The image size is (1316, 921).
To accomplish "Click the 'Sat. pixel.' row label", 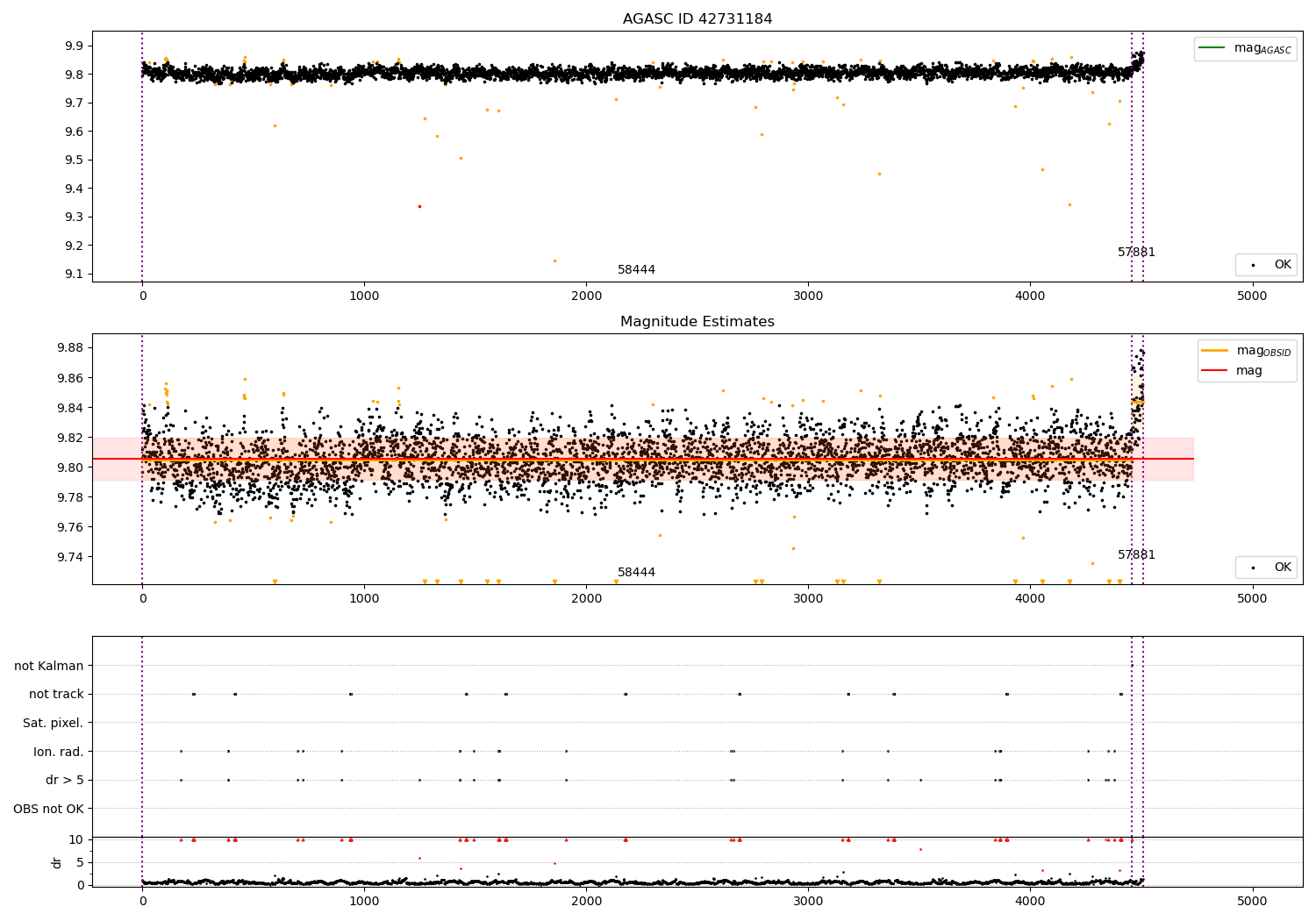I will click(54, 723).
